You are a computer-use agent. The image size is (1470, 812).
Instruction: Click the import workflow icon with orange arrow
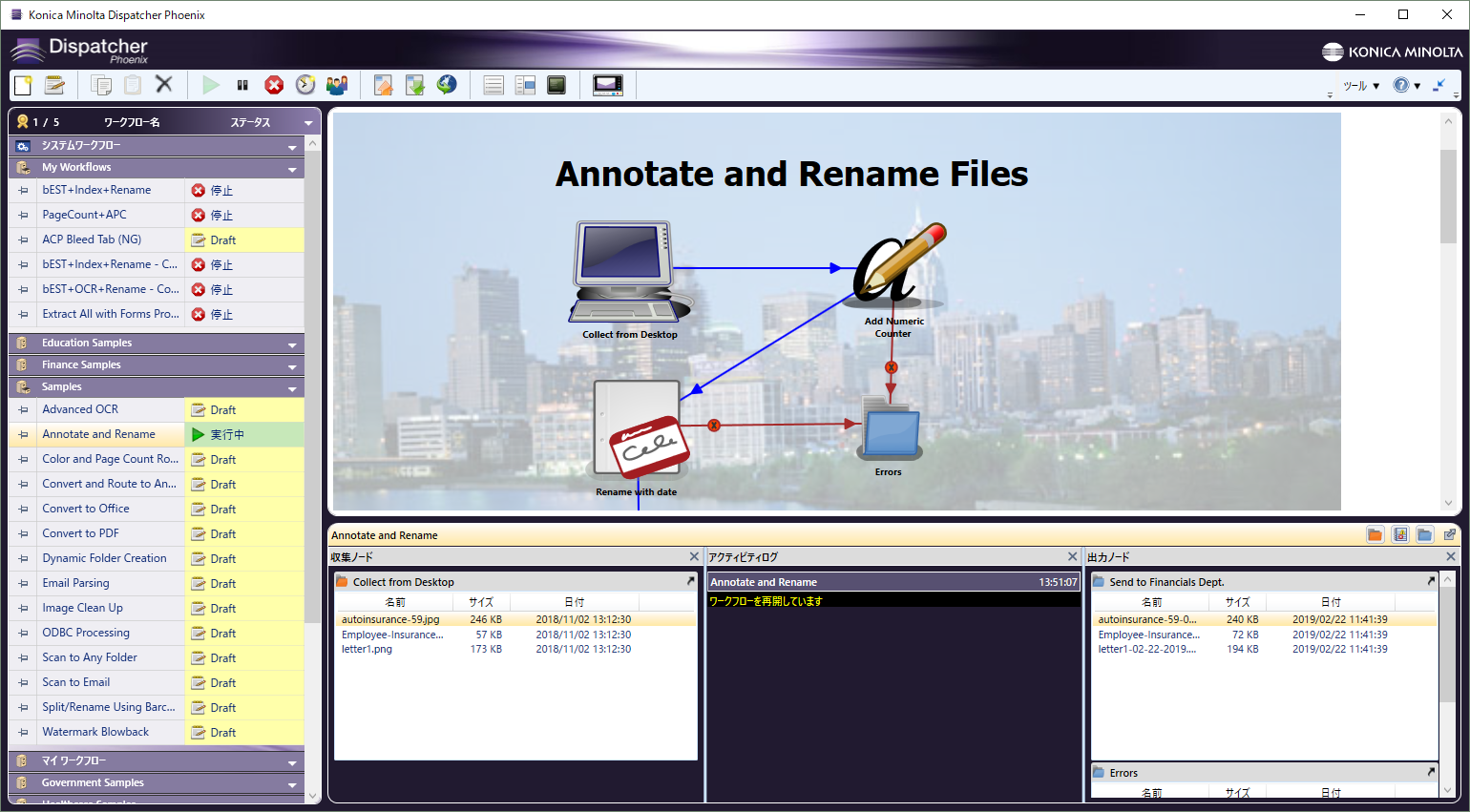pyautogui.click(x=384, y=85)
